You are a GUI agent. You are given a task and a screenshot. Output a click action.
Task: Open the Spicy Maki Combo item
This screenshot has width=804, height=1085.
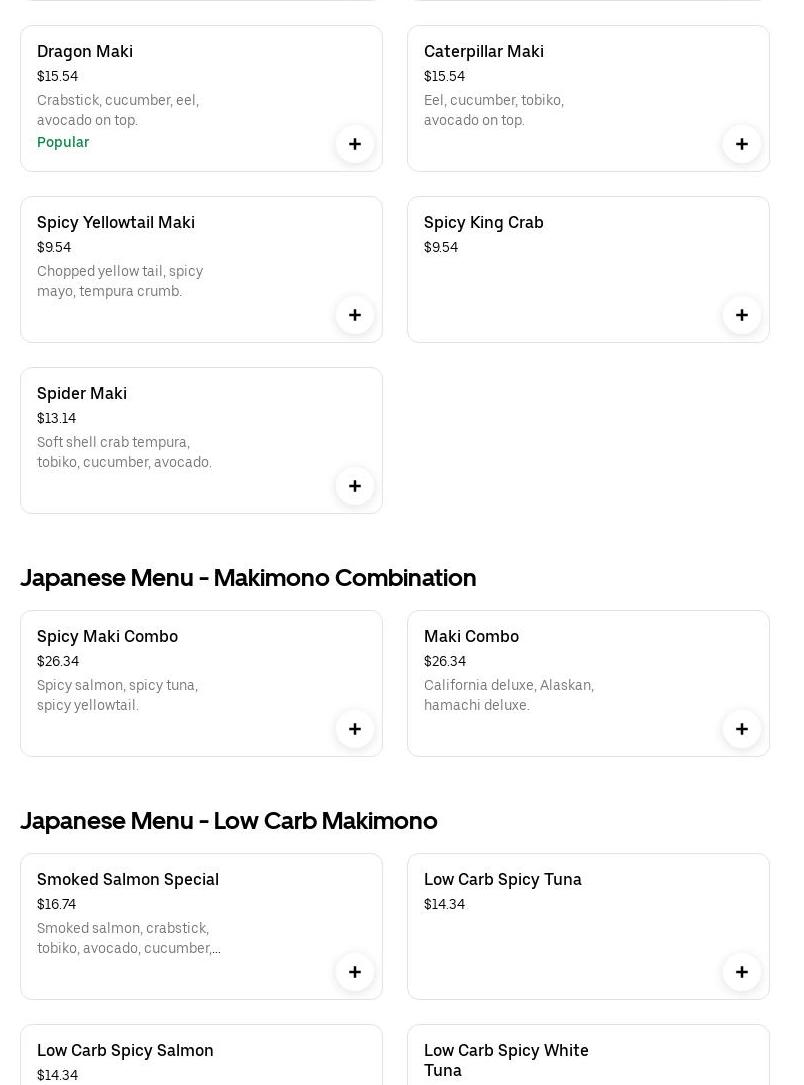click(107, 636)
